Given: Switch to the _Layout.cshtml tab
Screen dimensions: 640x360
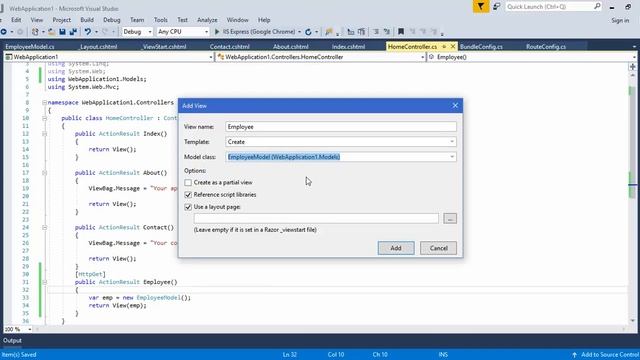Looking at the screenshot, I should pyautogui.click(x=98, y=47).
